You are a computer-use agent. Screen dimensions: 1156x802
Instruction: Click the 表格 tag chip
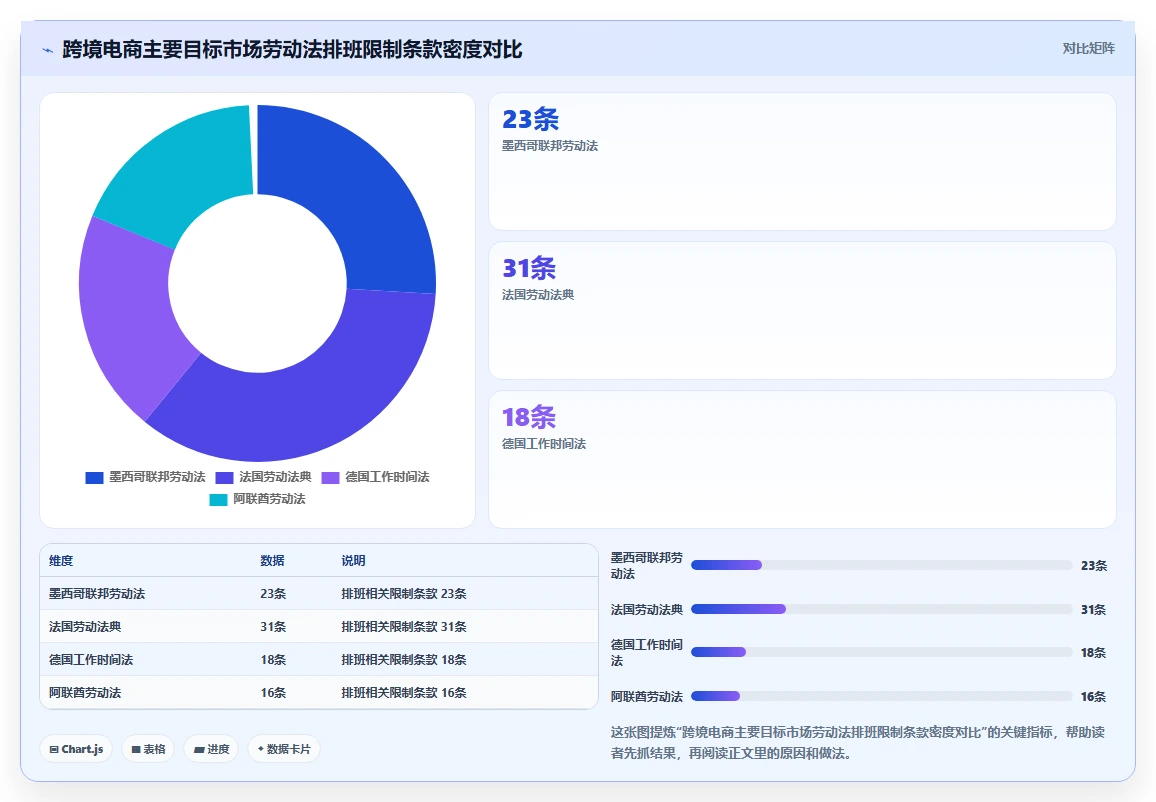coord(148,749)
